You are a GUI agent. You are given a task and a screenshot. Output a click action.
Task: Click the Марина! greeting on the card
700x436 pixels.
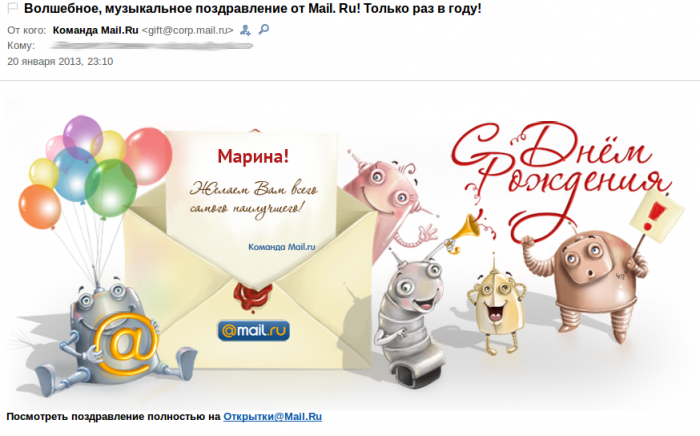[x=253, y=157]
